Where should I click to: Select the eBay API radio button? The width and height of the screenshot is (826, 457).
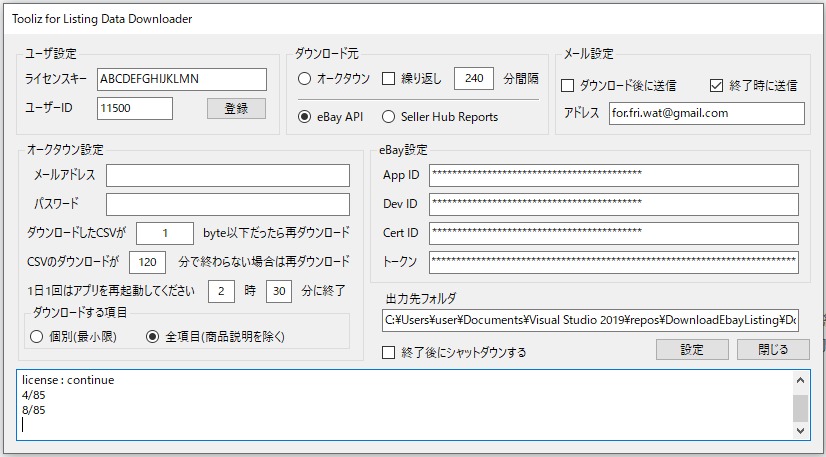pyautogui.click(x=305, y=117)
